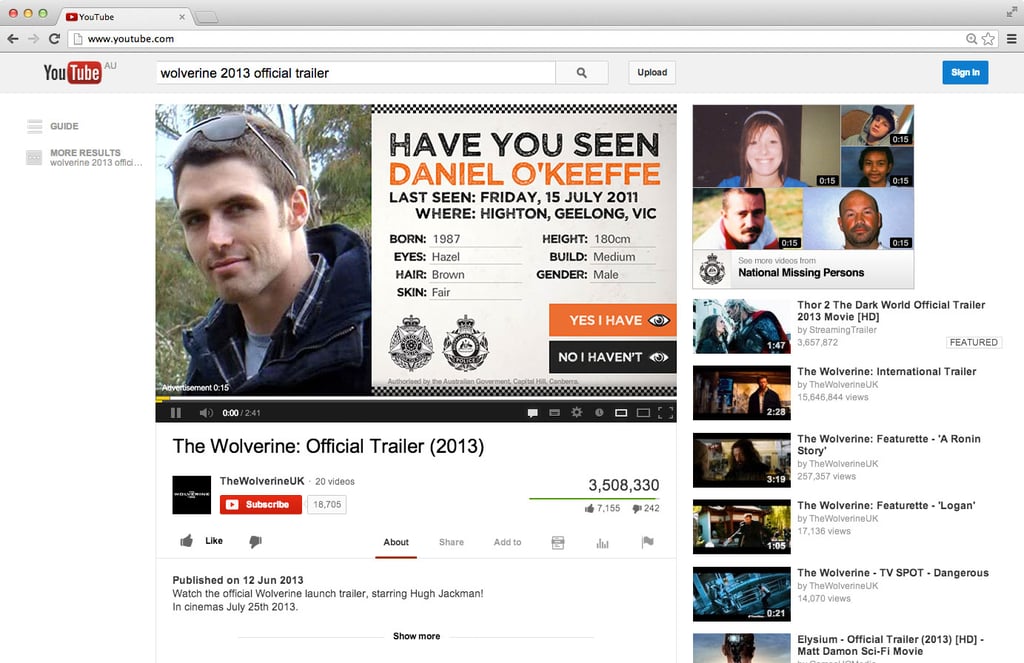Select the Share tab
Image resolution: width=1024 pixels, height=663 pixels.
451,542
